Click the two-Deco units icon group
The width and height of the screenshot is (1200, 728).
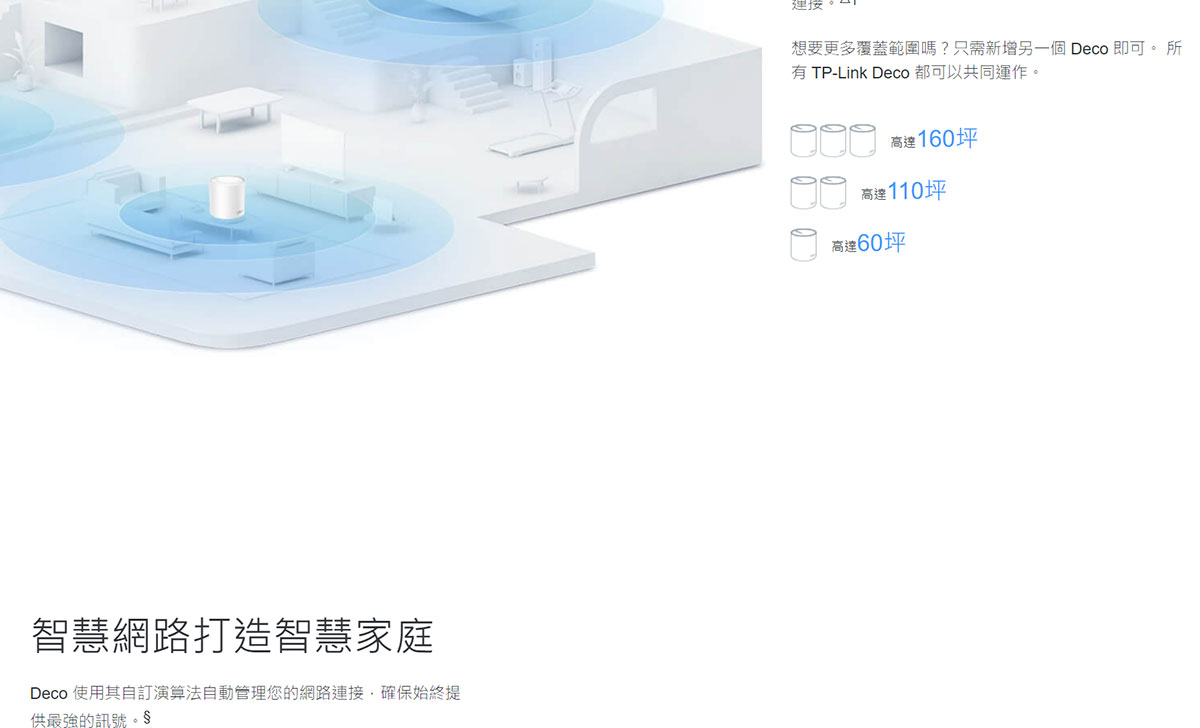click(x=818, y=192)
